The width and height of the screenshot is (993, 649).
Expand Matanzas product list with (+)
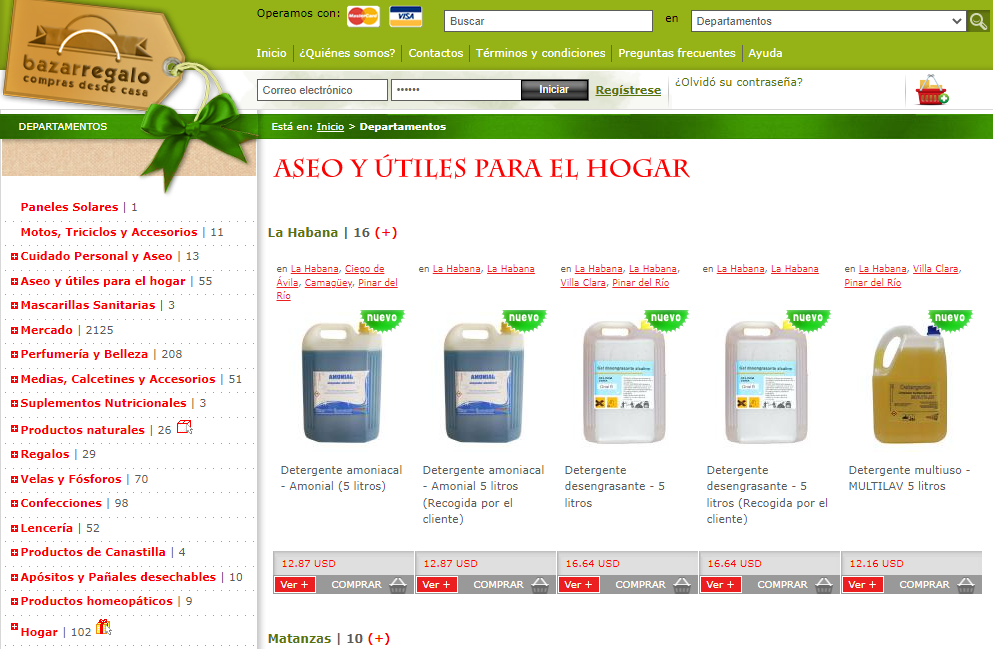click(379, 638)
